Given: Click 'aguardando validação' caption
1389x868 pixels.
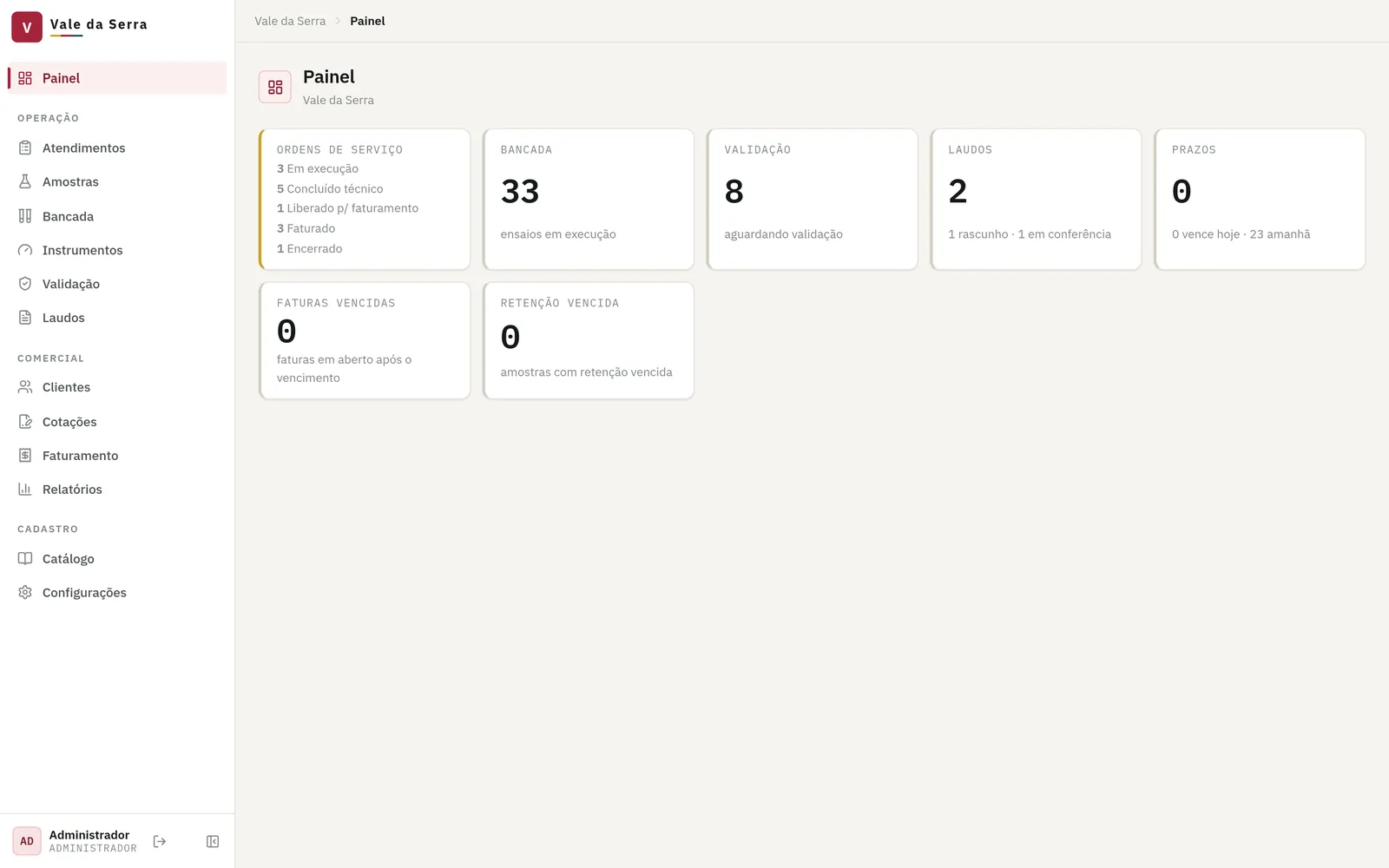Looking at the screenshot, I should point(783,234).
